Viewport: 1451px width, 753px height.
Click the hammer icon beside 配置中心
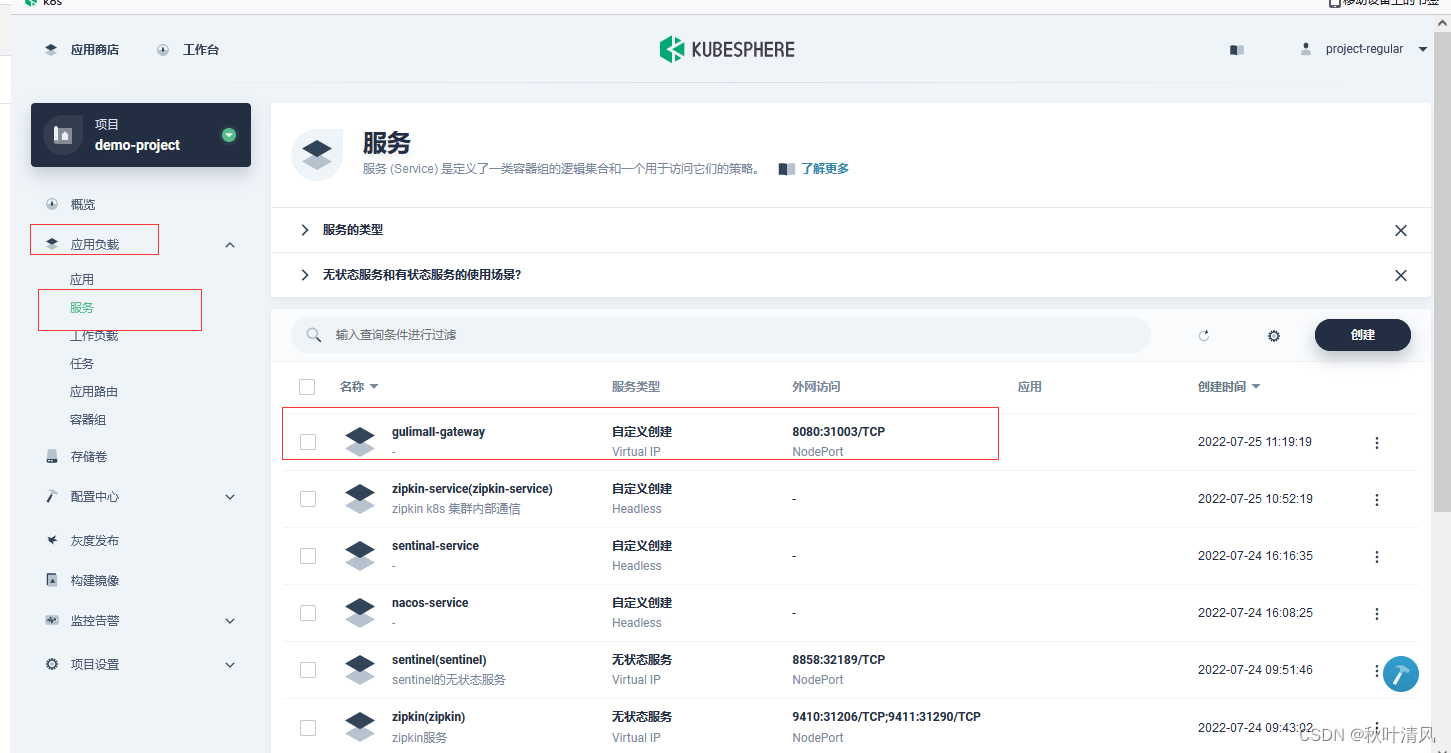[x=52, y=496]
